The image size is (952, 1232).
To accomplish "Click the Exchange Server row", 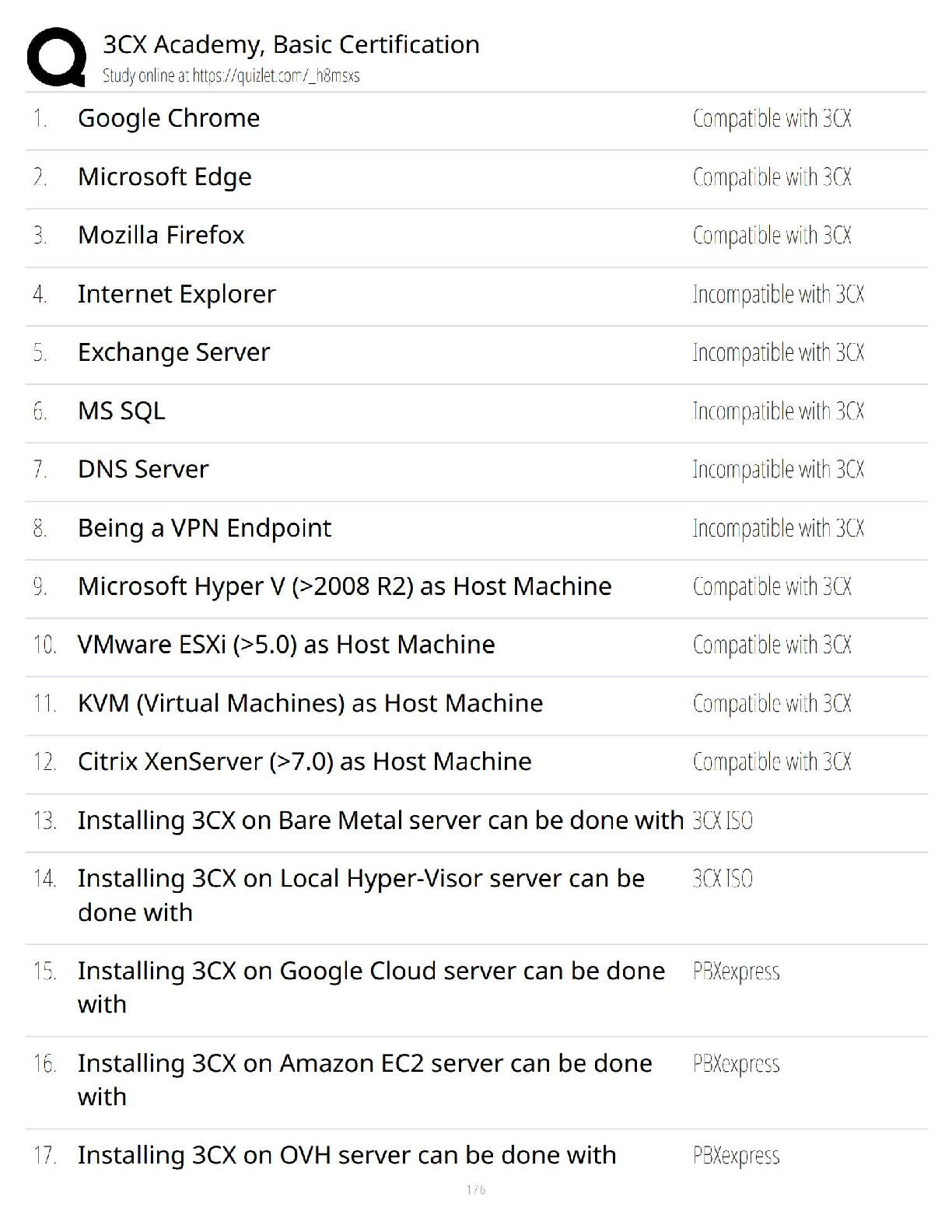I will point(173,352).
